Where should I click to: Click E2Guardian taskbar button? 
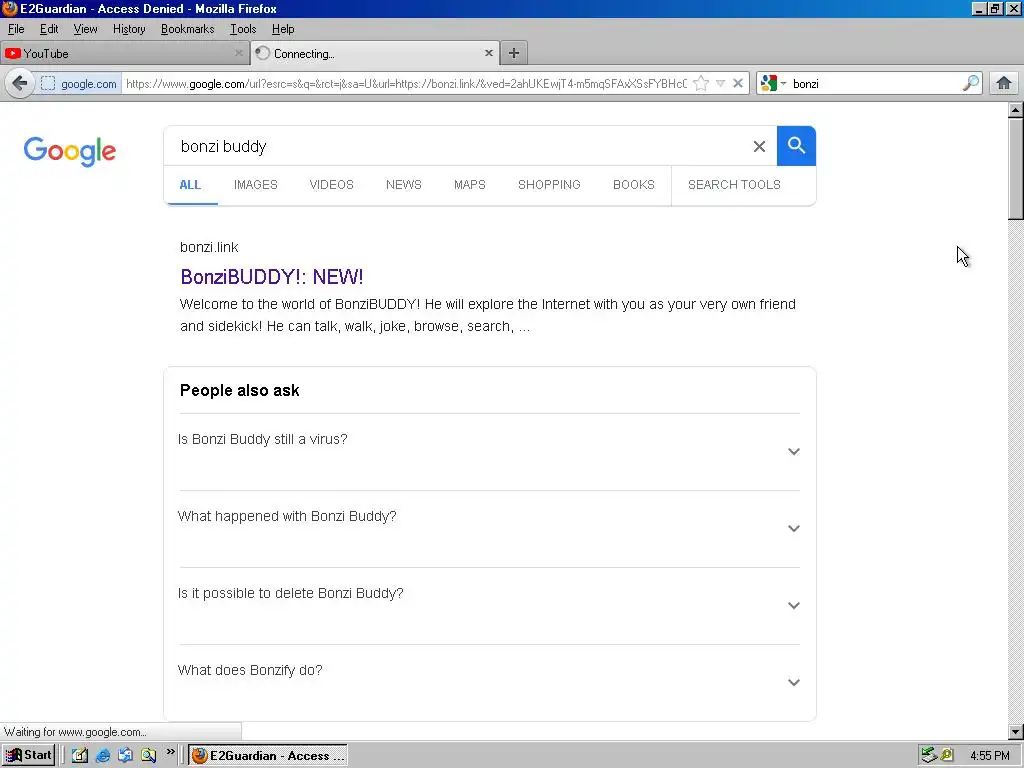[x=268, y=756]
